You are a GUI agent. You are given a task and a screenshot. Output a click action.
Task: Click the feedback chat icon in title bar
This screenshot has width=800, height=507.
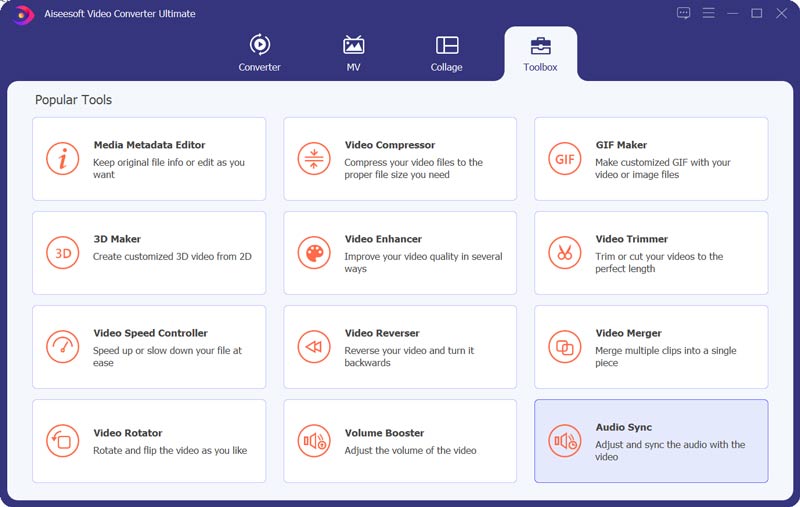coord(683,13)
